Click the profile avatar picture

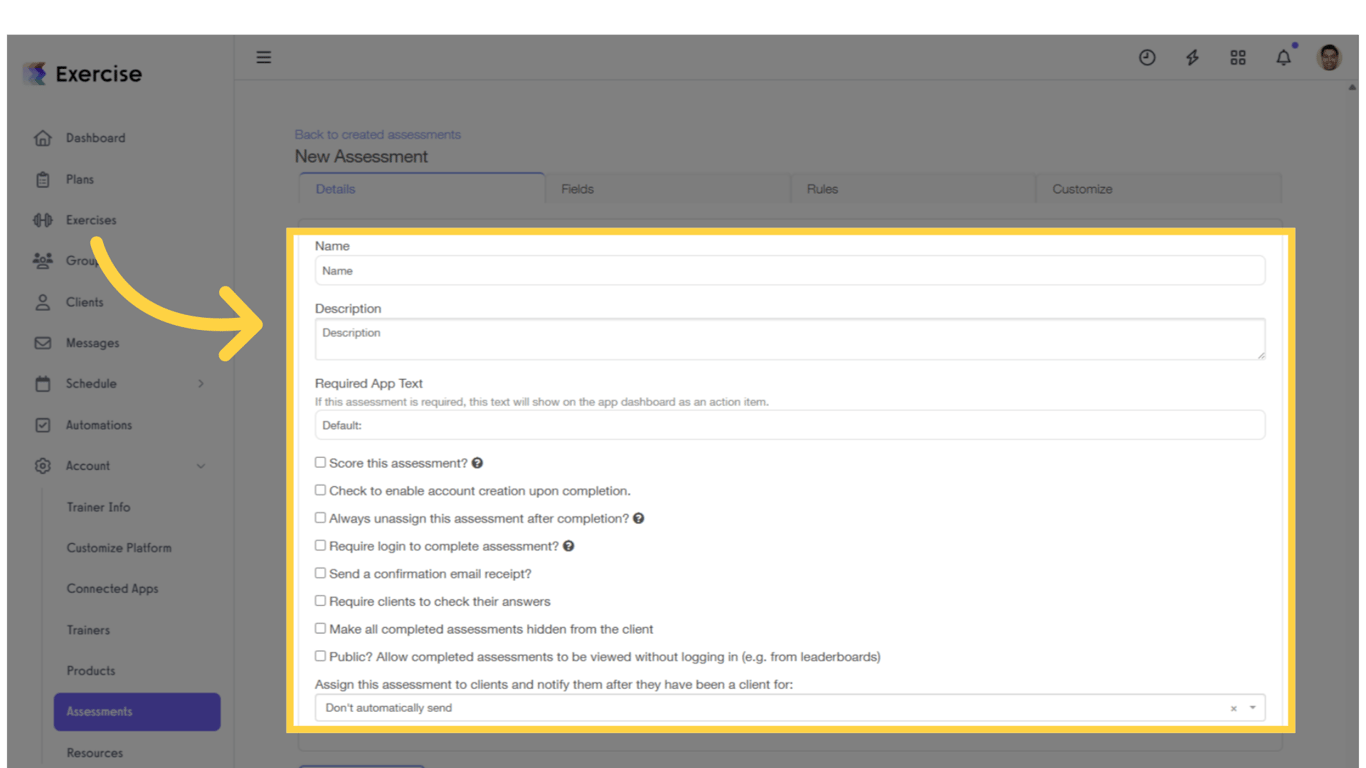1328,57
